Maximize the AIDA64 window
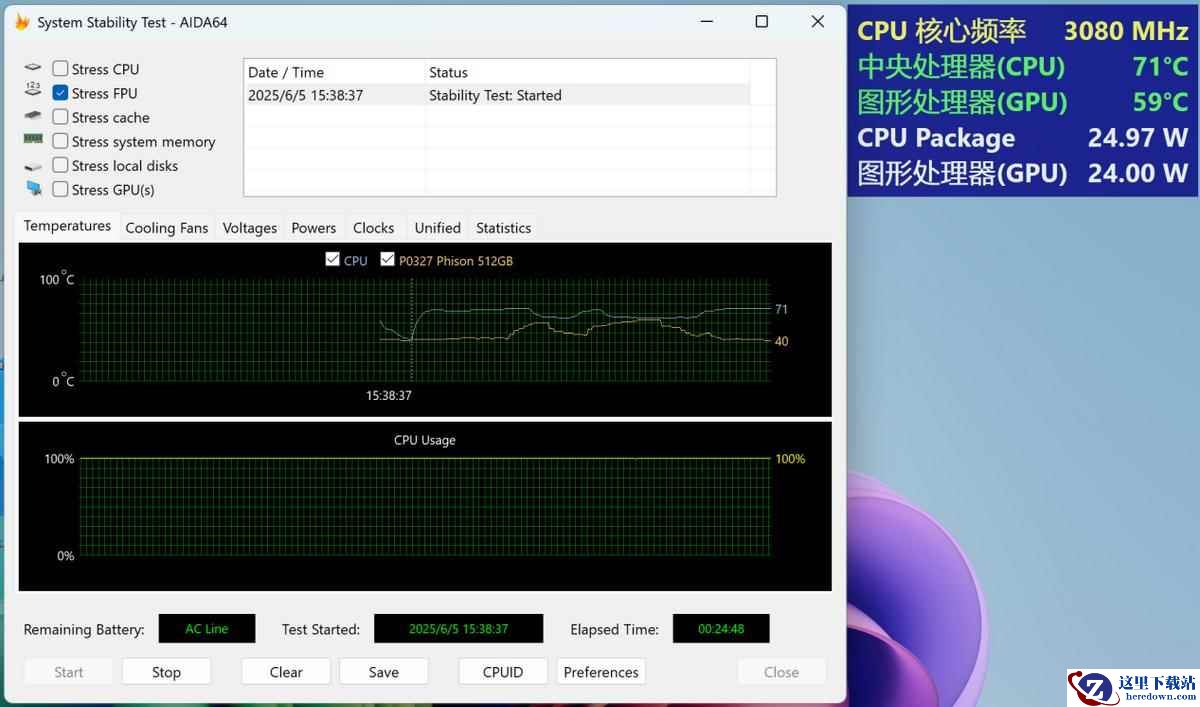 [761, 22]
